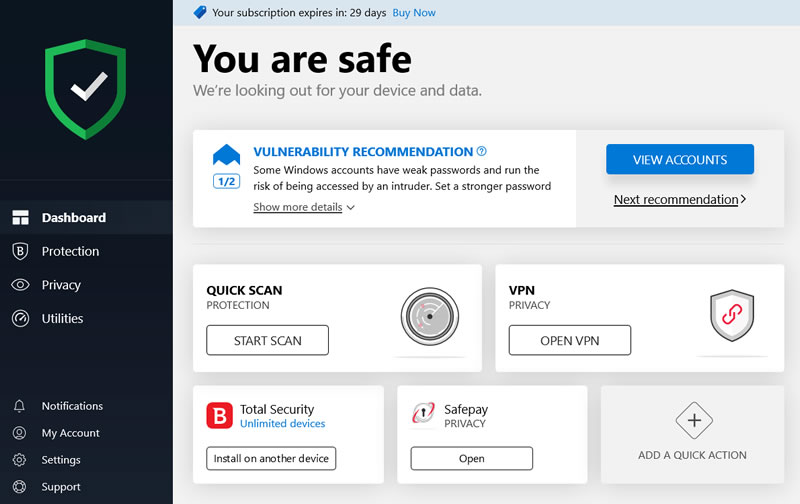Click the Unlimited devices link
The width and height of the screenshot is (800, 504).
(282, 423)
